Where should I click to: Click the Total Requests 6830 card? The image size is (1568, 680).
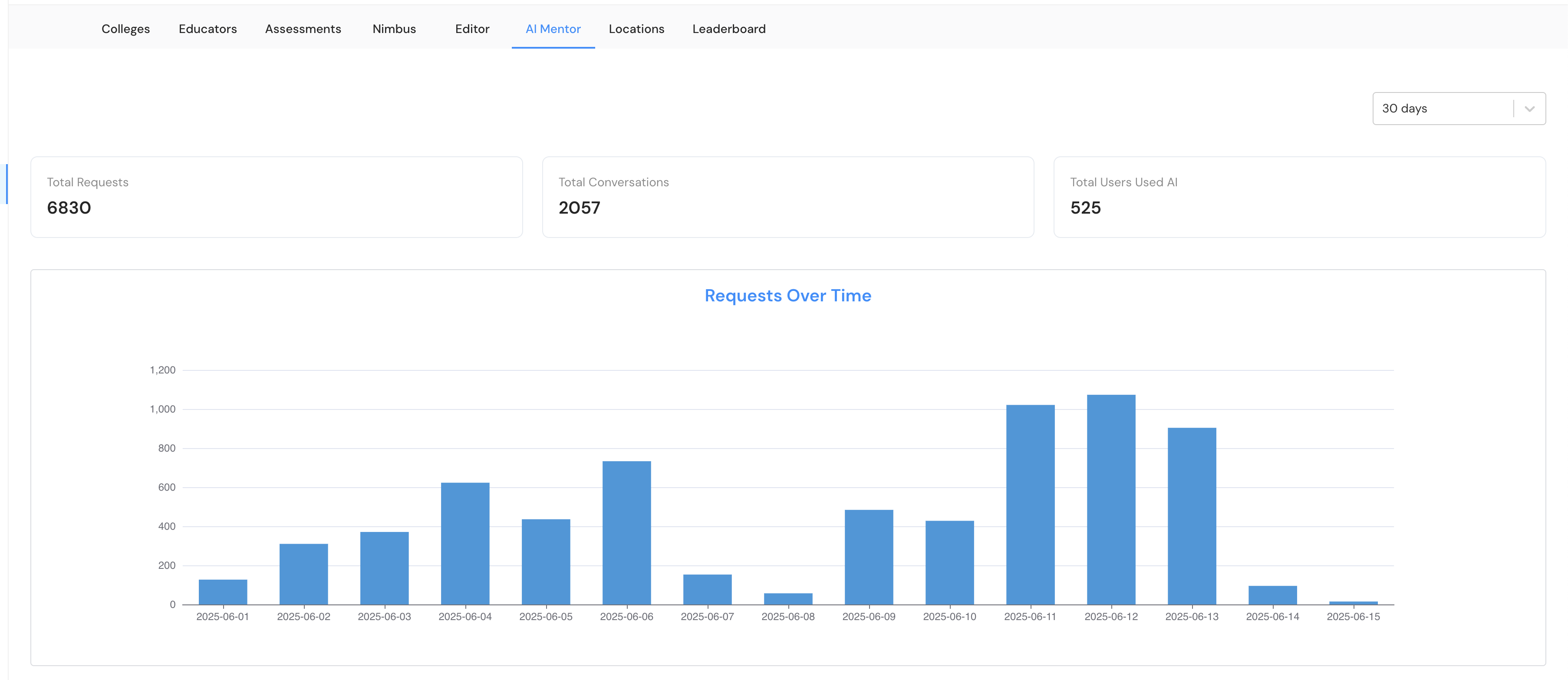(x=277, y=197)
